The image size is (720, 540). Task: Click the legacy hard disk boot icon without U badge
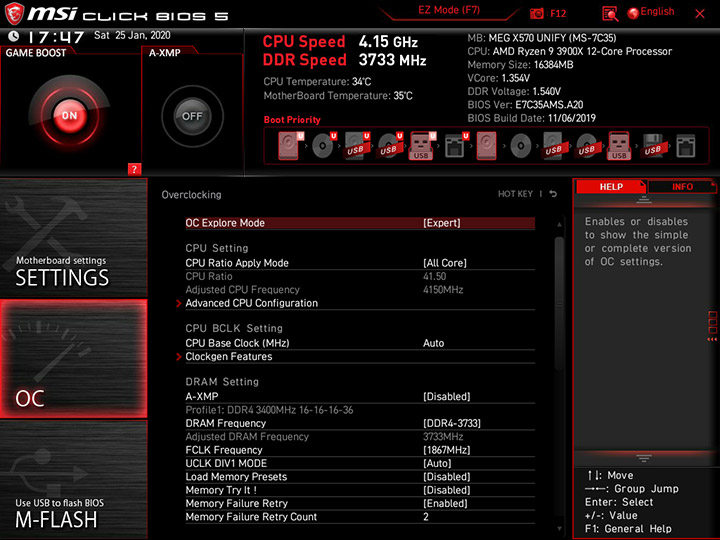tap(486, 146)
